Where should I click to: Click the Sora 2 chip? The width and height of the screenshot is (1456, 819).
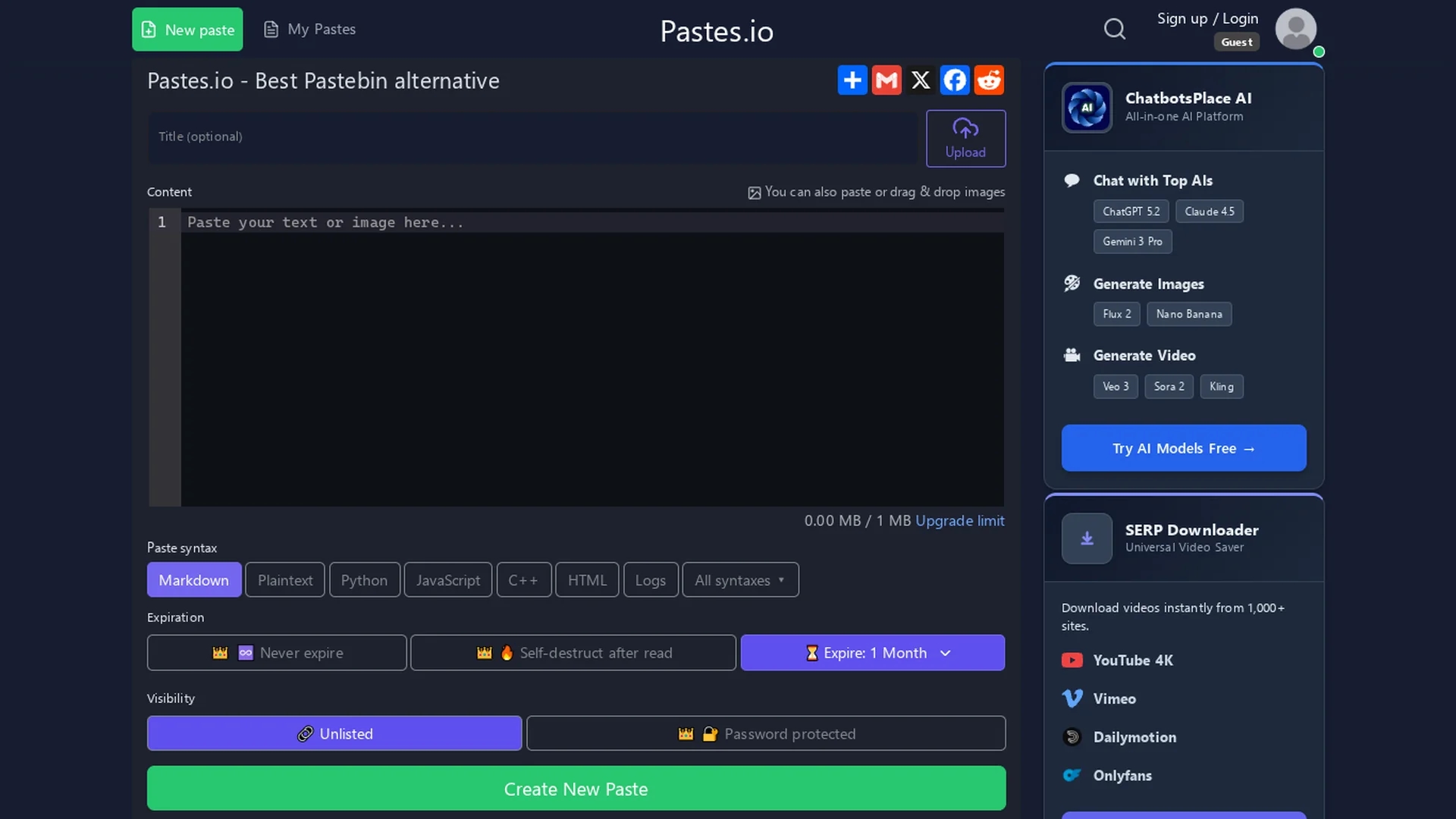click(x=1169, y=386)
